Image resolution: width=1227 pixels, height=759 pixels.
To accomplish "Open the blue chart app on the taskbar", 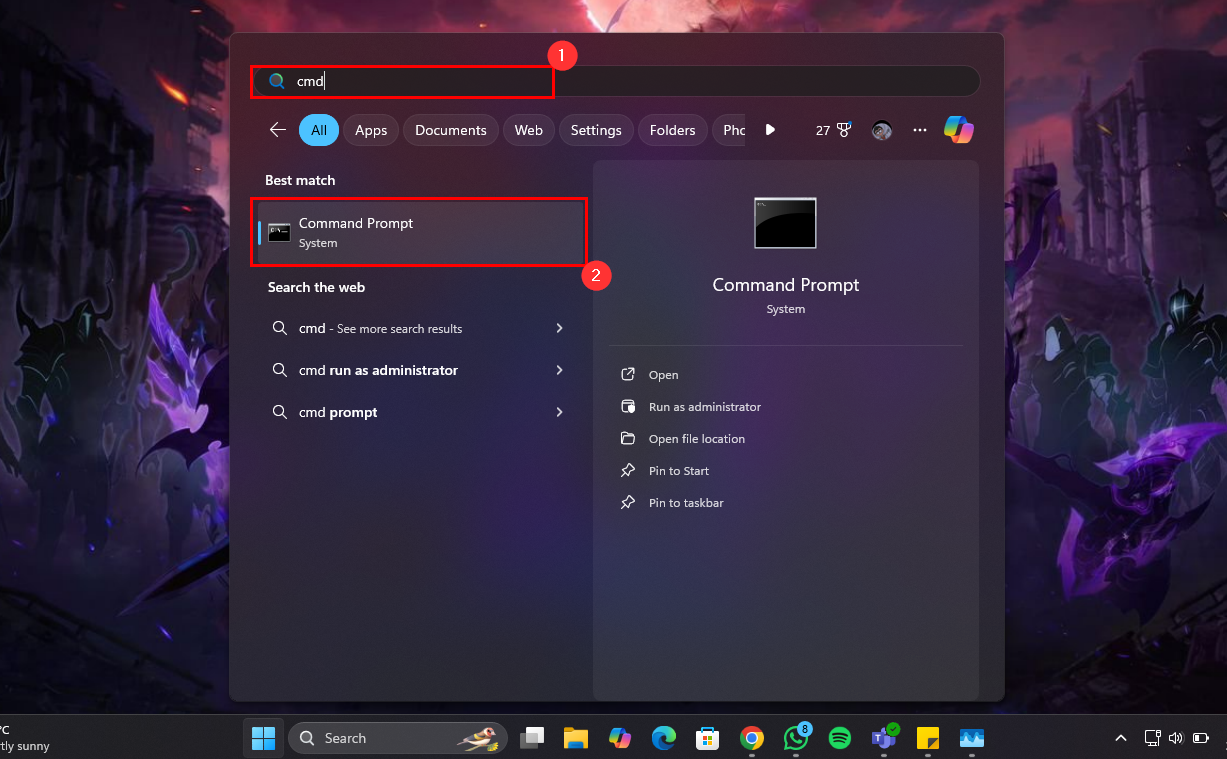I will [972, 738].
